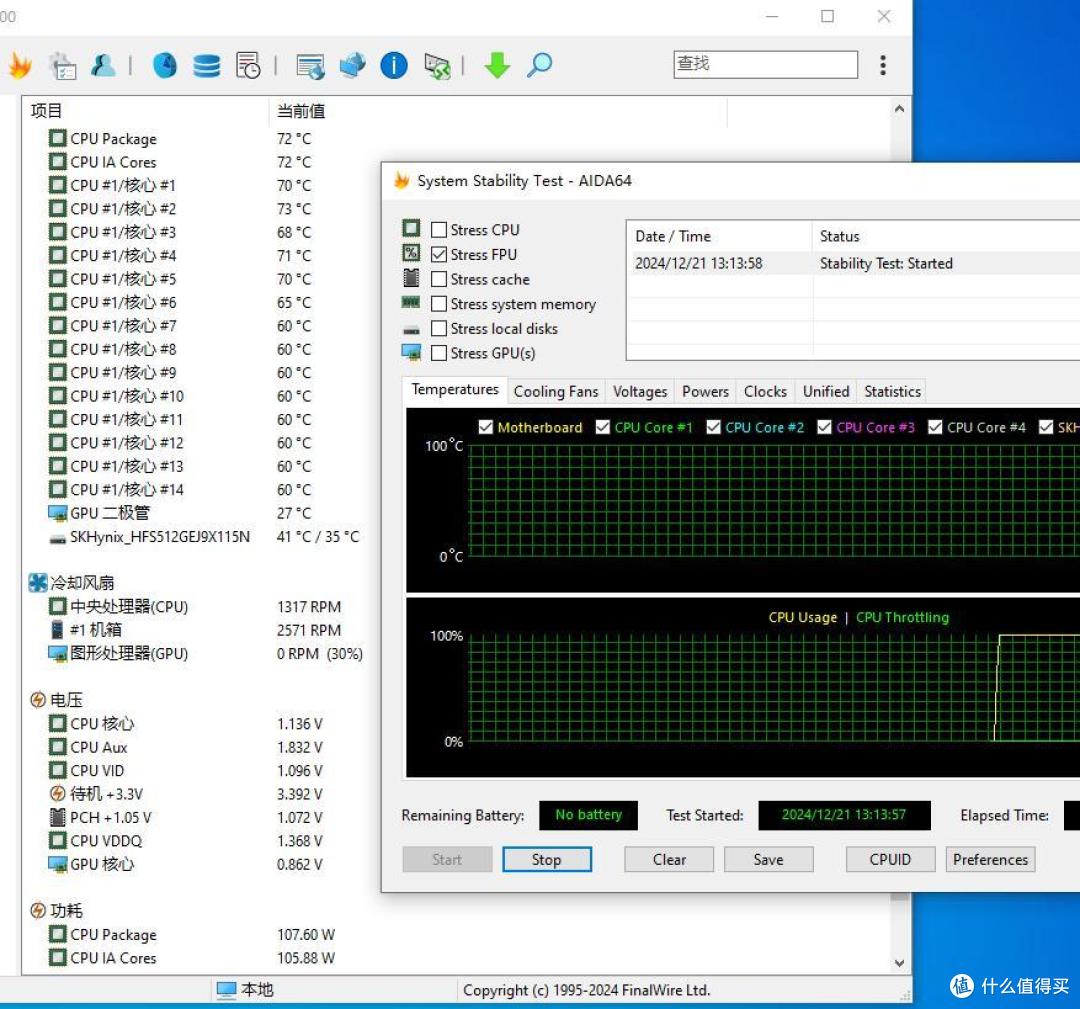This screenshot has height=1009, width=1080.
Task: Open the preferences gear checklist toolbar icon
Action: [x=63, y=65]
